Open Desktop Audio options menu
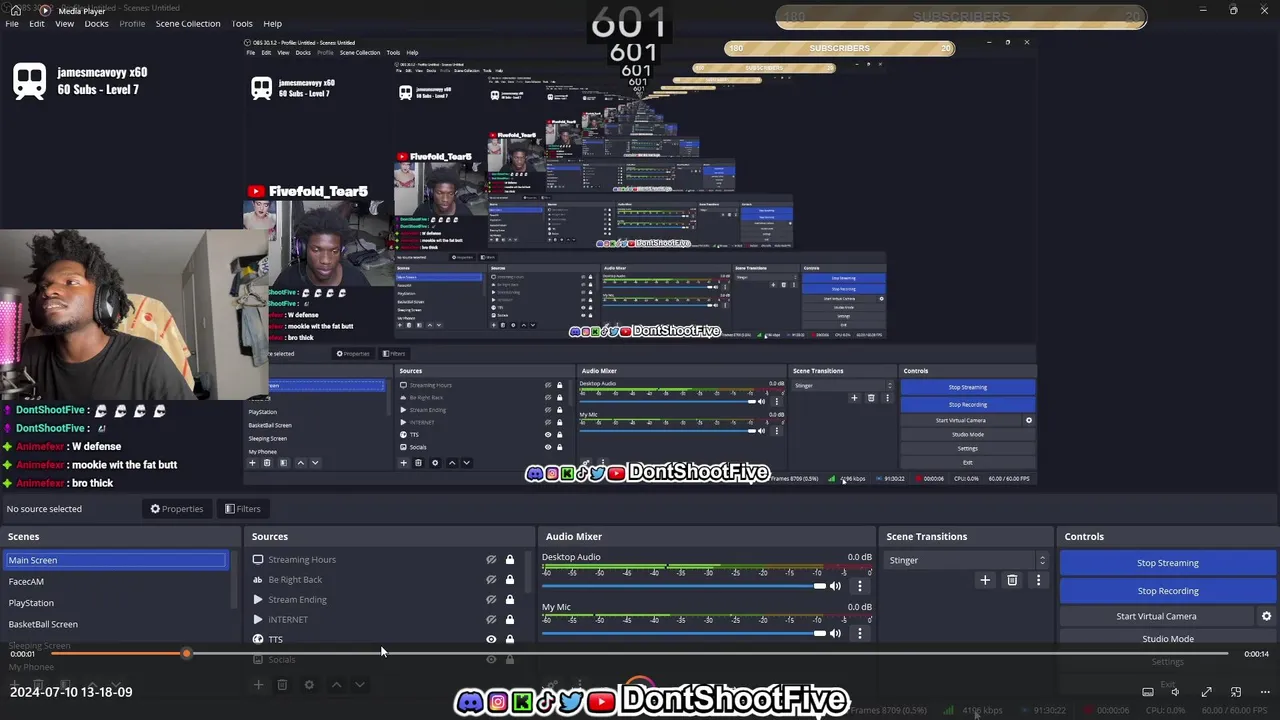The height and width of the screenshot is (720, 1280). 860,586
